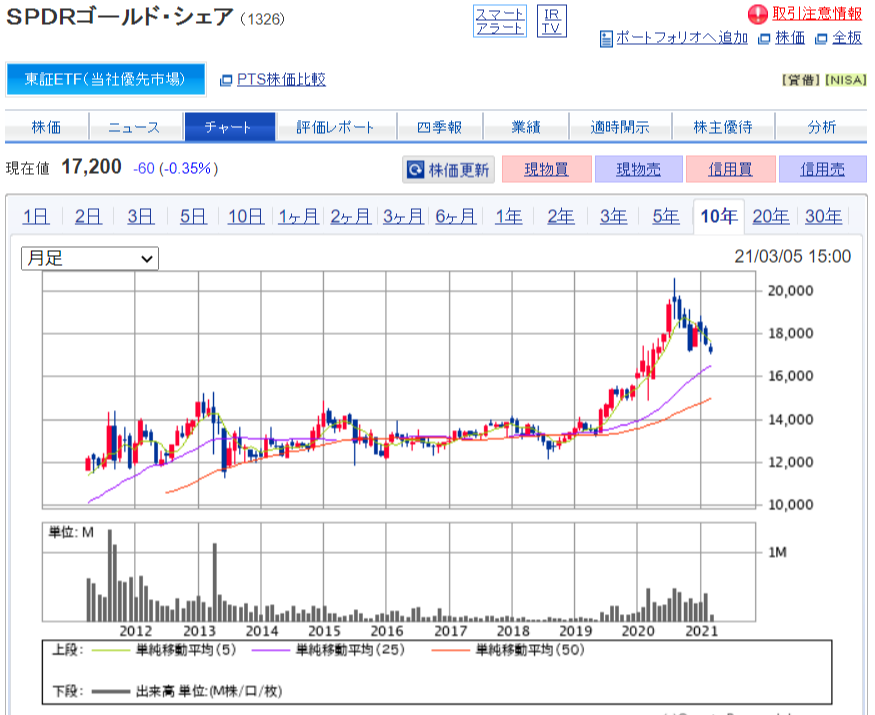This screenshot has height=715, width=875.
Task: Select the 3日 chart period
Action: [141, 216]
